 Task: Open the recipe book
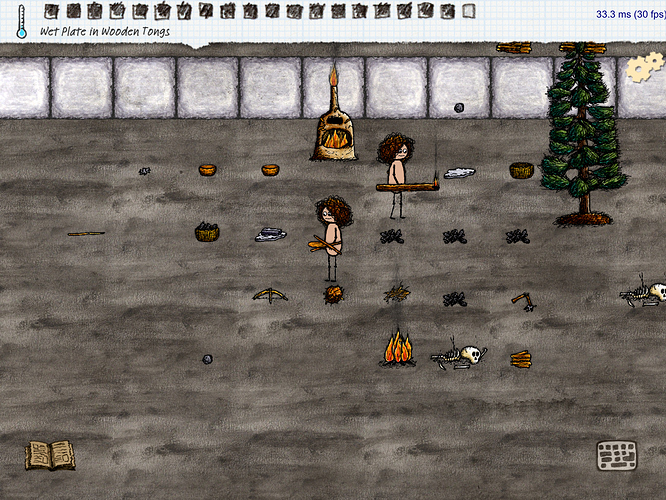point(50,455)
